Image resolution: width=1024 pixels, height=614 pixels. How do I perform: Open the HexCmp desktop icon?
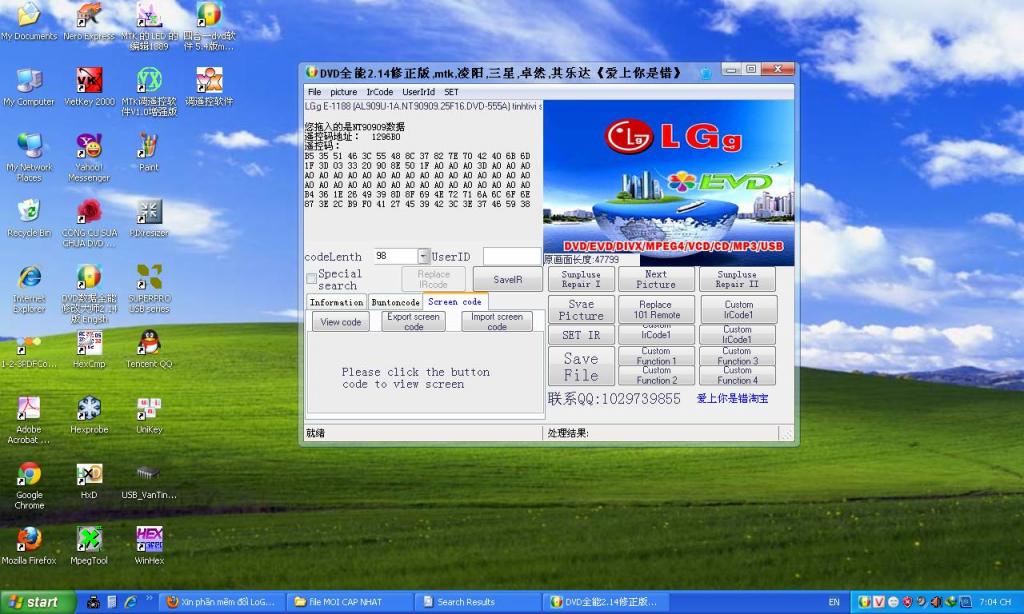(x=89, y=344)
